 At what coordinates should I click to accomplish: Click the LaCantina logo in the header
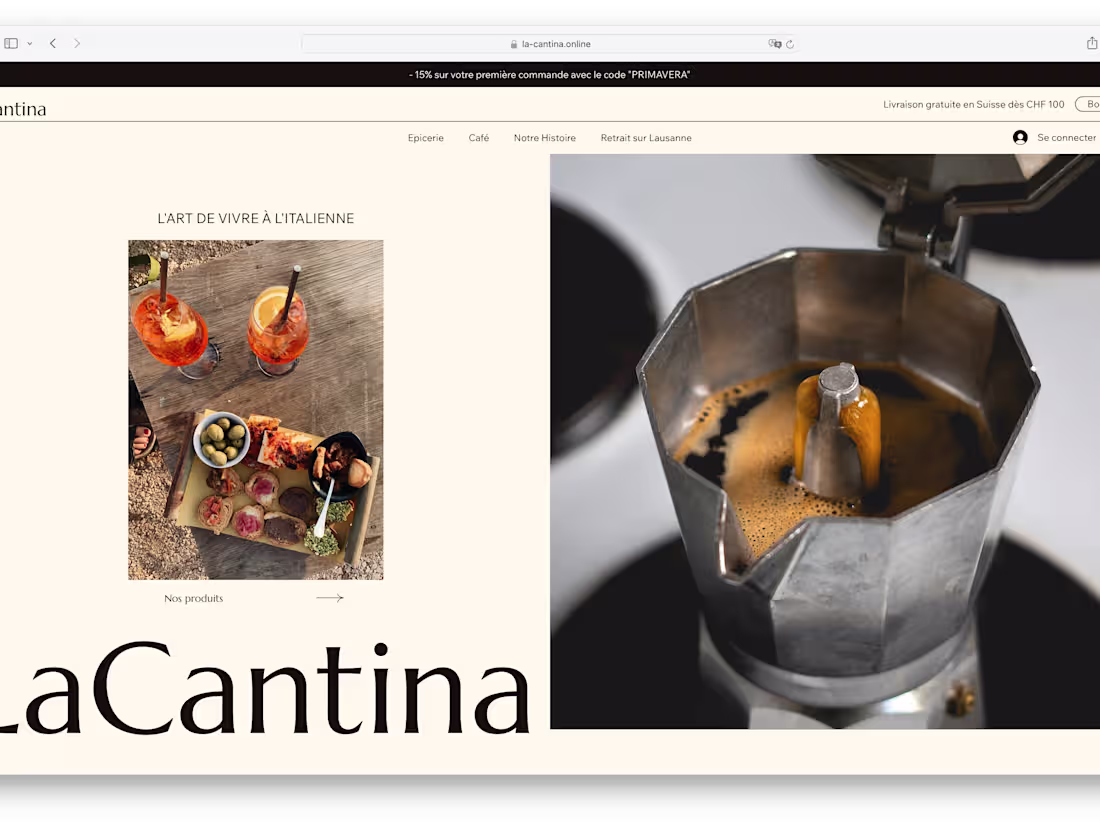point(20,109)
